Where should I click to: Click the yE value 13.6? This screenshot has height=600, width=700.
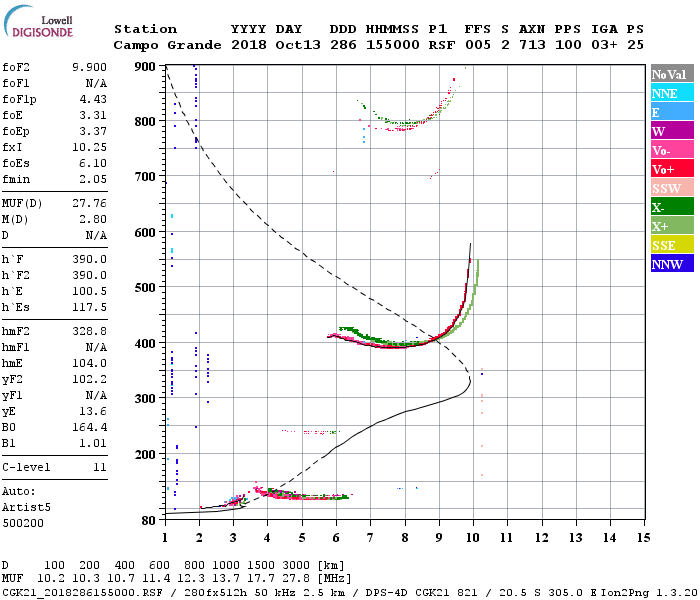[93, 412]
